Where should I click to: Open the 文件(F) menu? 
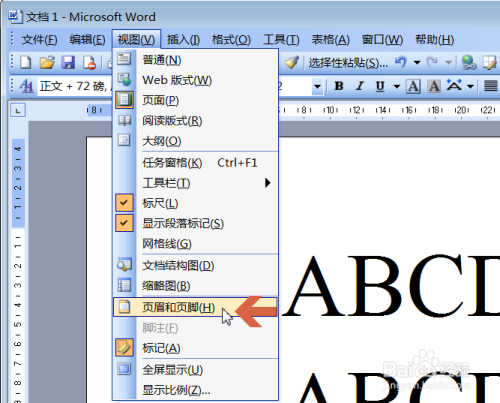39,40
